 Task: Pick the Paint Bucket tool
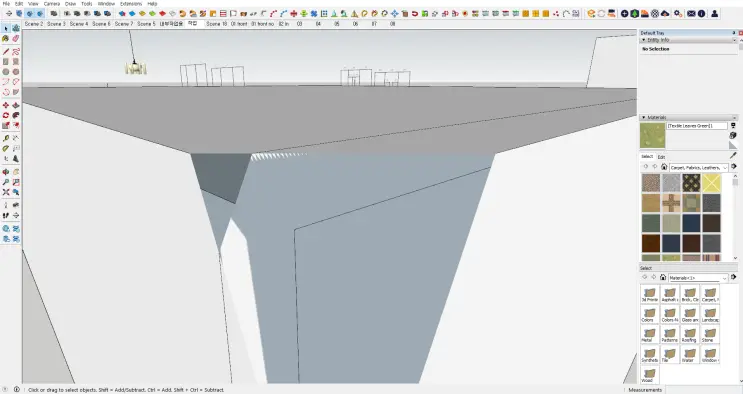pos(6,38)
